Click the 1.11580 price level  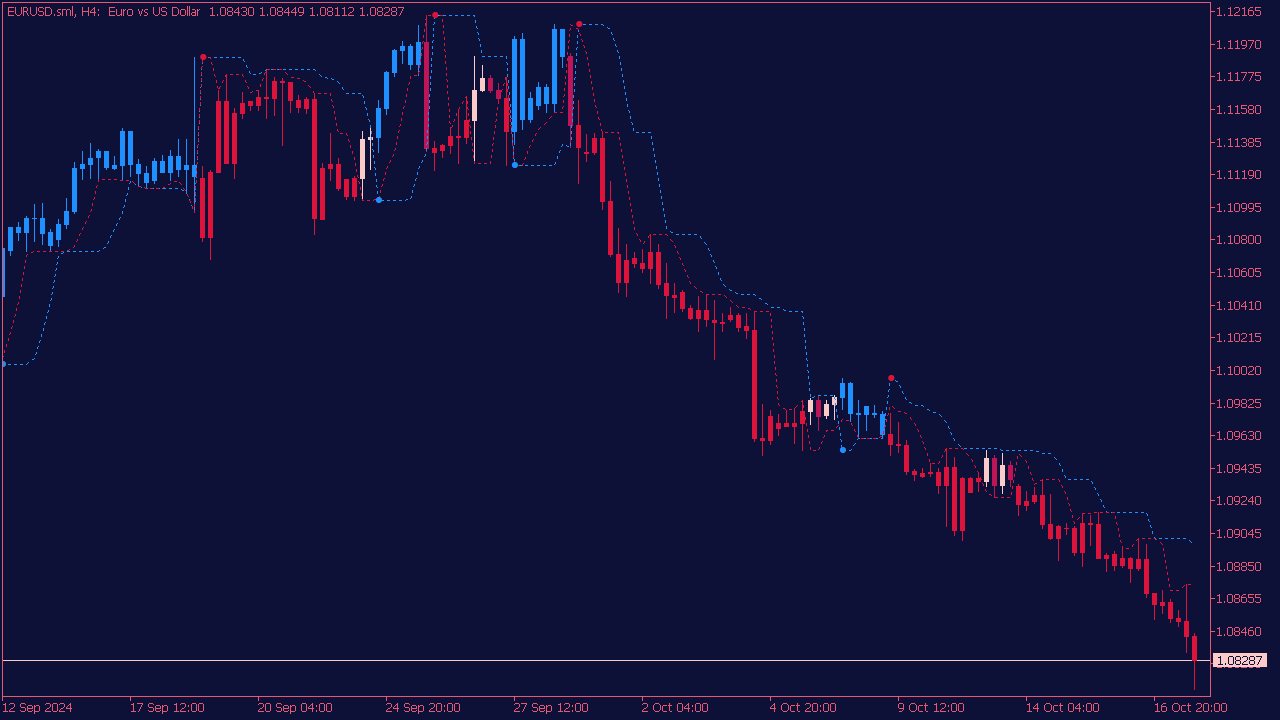click(x=1239, y=109)
